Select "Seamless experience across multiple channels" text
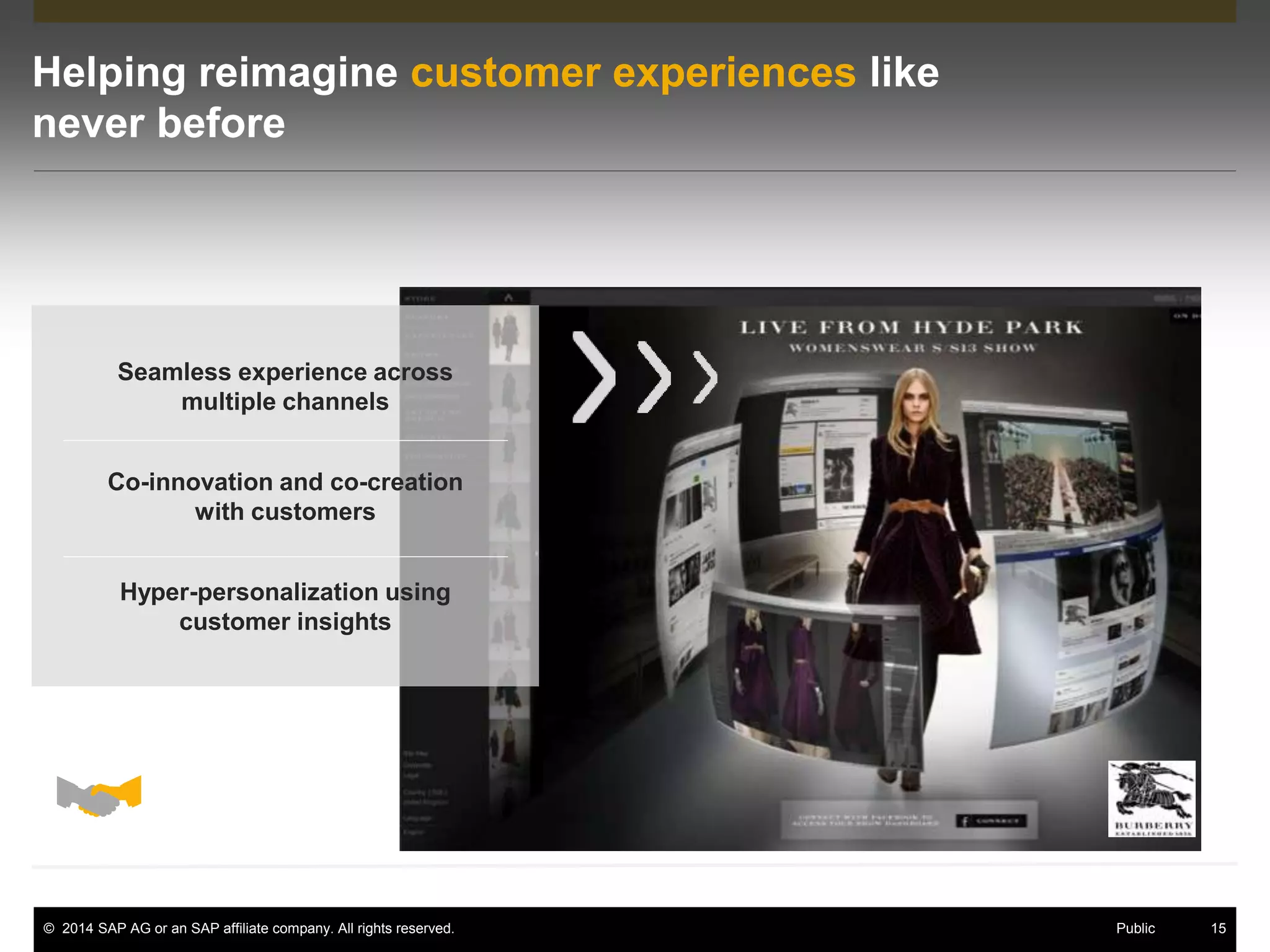This screenshot has height=952, width=1270. click(x=285, y=387)
